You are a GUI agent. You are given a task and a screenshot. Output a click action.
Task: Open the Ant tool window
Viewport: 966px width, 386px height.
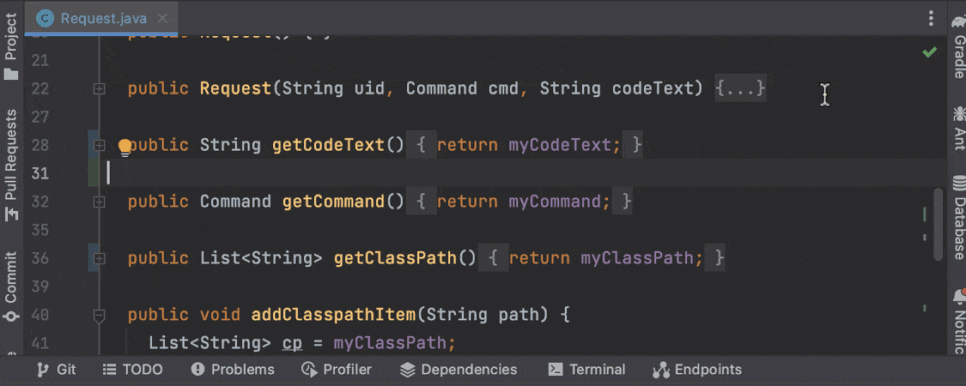(958, 128)
